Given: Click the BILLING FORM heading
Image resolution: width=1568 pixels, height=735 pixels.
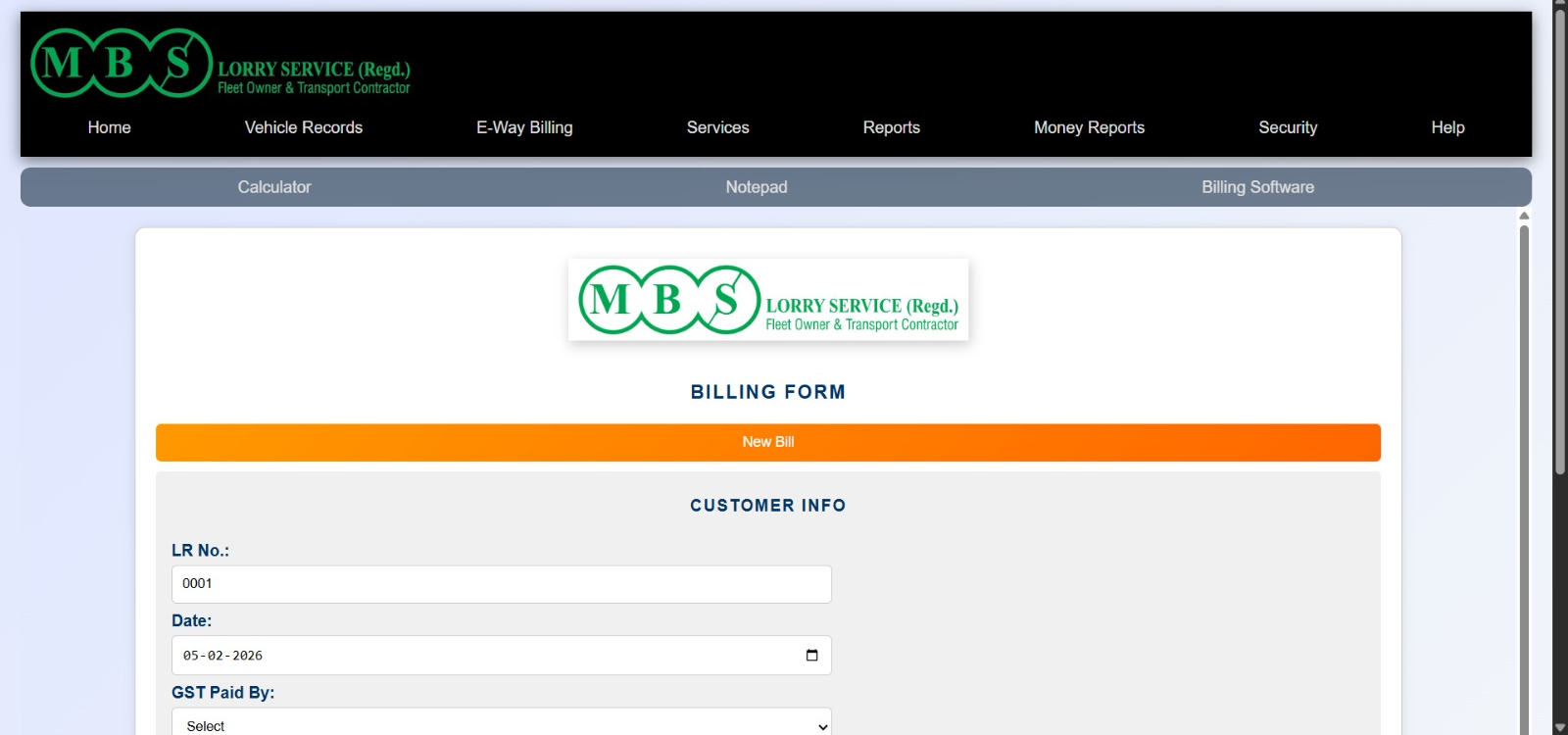Looking at the screenshot, I should [768, 392].
